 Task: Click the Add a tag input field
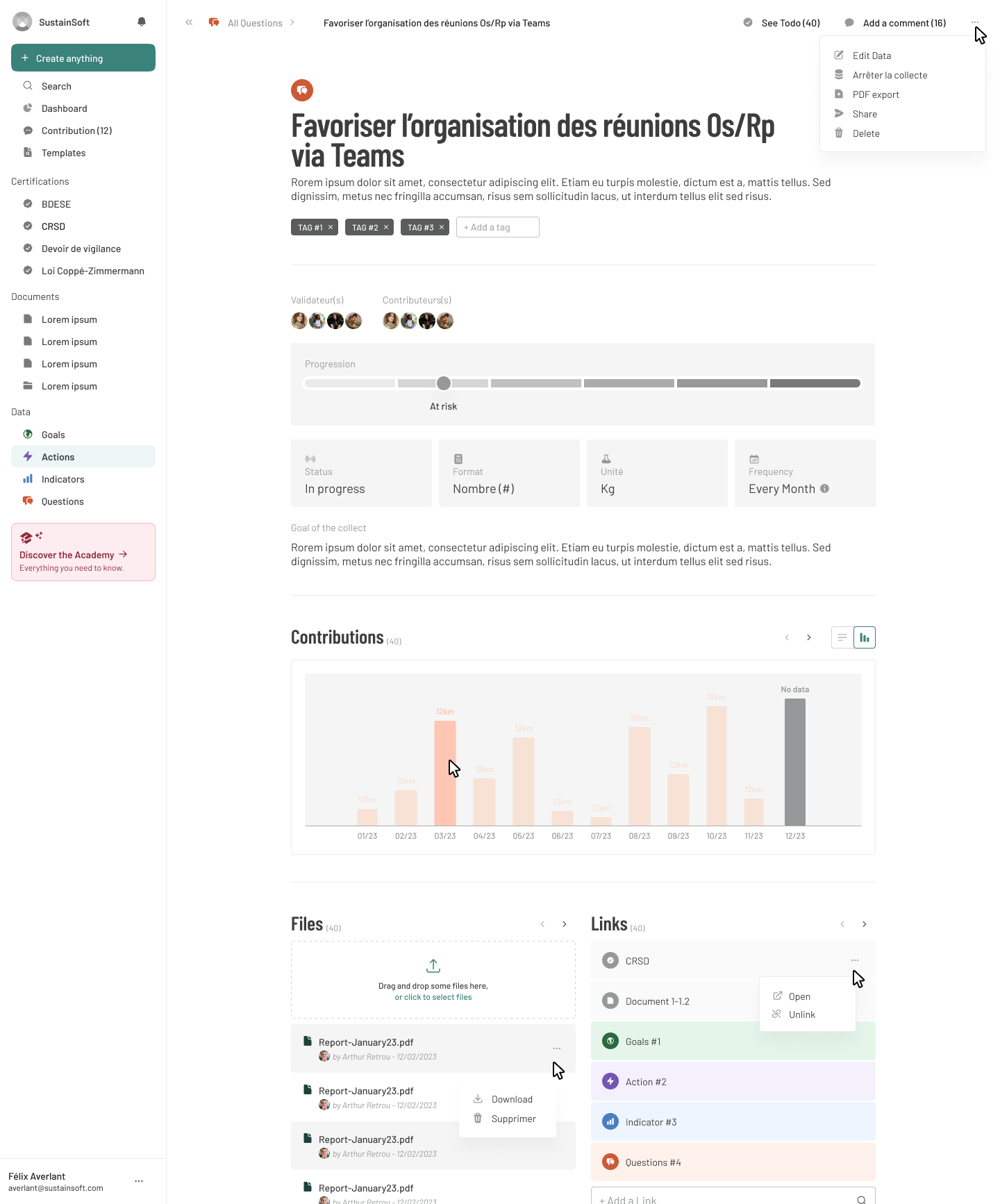click(x=497, y=227)
